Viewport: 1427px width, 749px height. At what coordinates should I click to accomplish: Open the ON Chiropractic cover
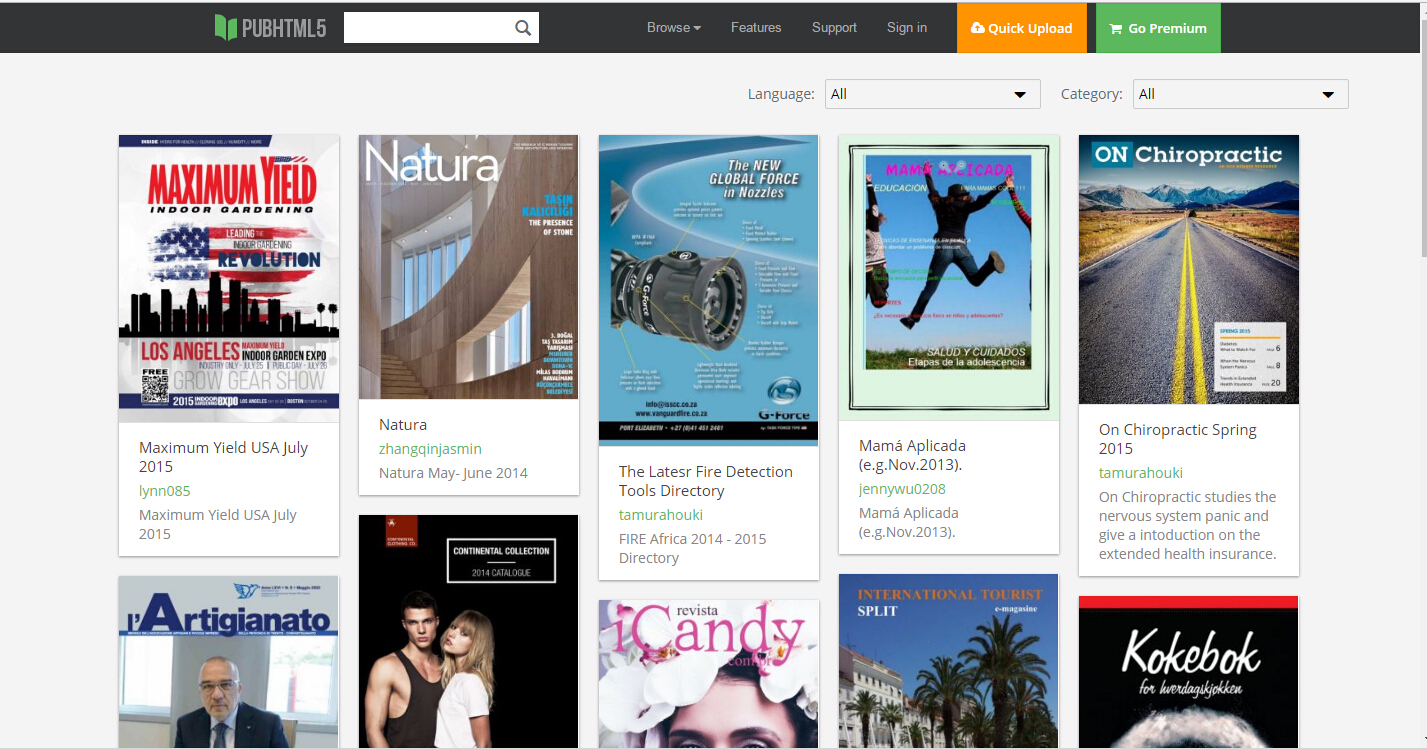tap(1189, 269)
